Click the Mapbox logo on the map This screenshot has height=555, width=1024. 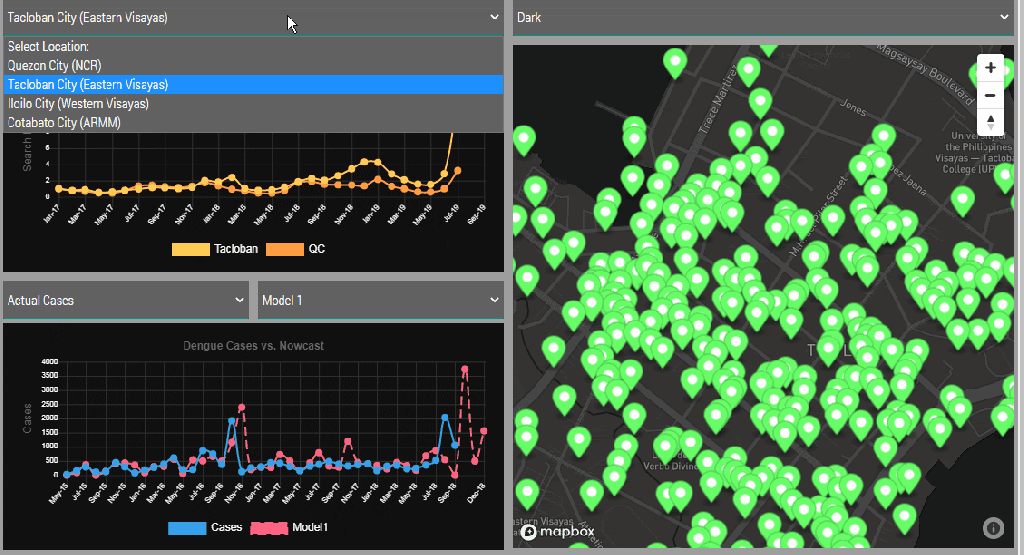tap(558, 532)
